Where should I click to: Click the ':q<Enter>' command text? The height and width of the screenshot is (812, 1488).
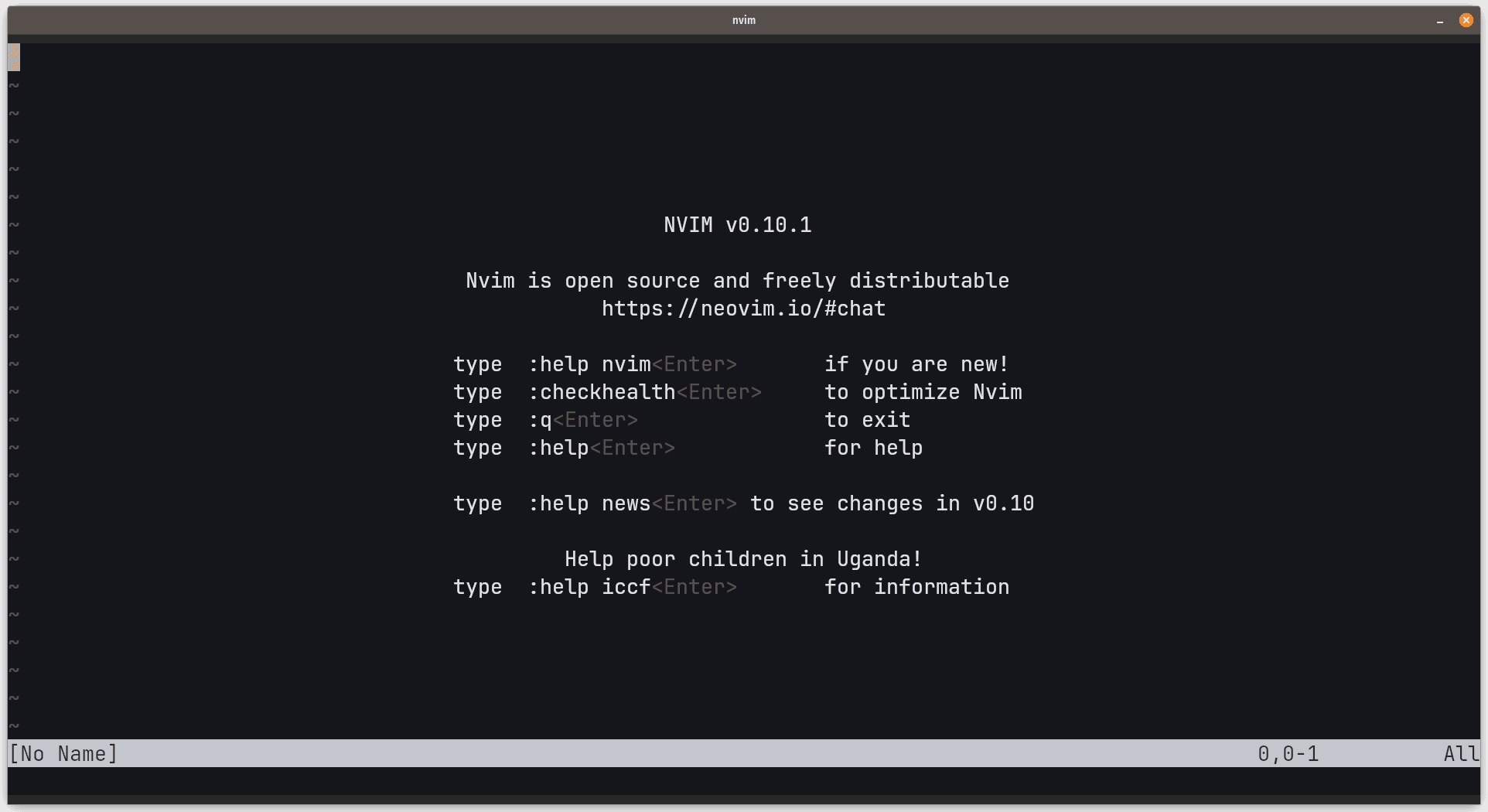point(583,420)
